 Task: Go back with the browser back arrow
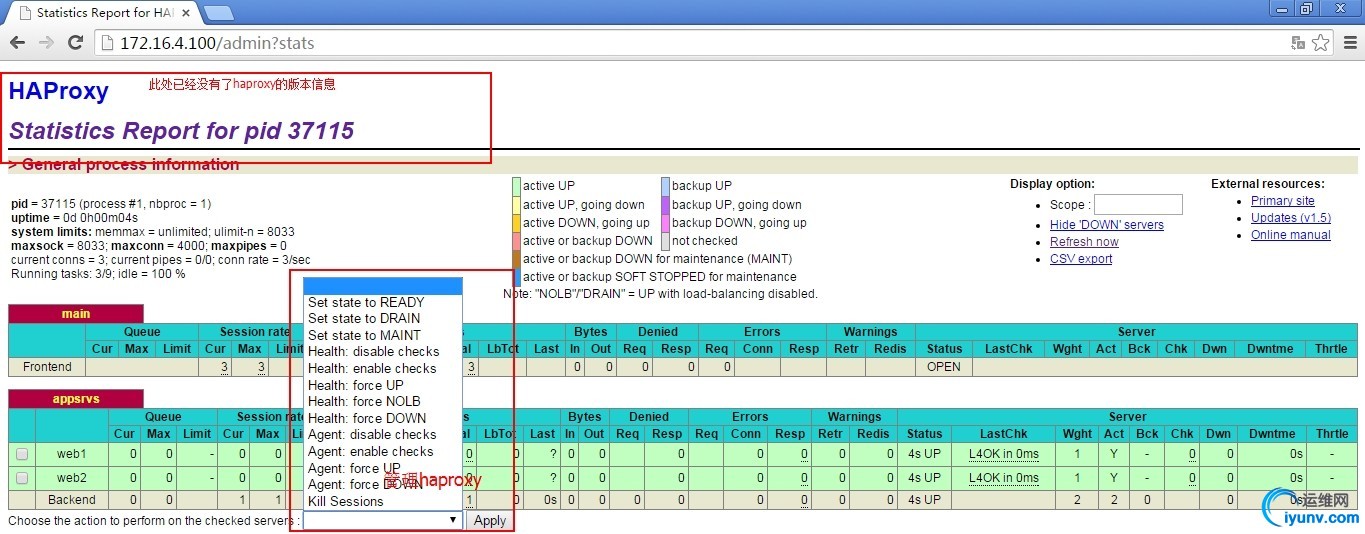click(x=17, y=43)
